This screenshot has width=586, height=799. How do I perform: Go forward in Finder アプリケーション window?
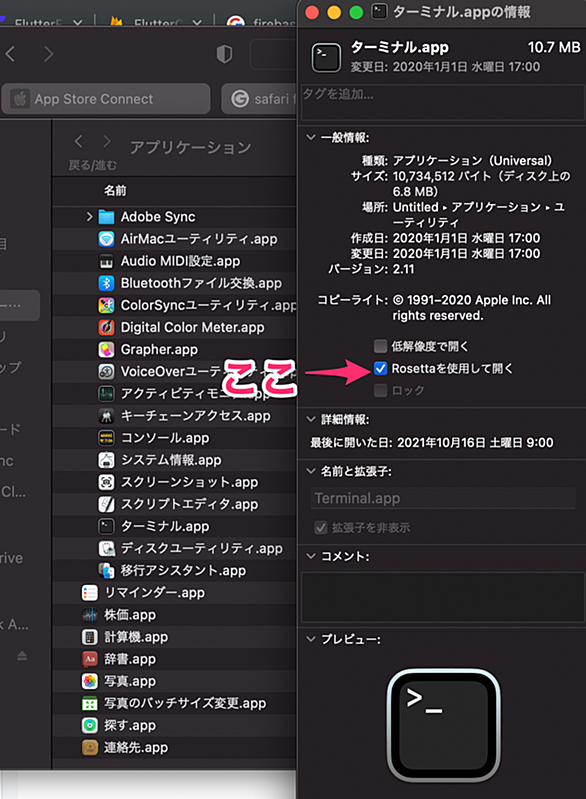[106, 141]
